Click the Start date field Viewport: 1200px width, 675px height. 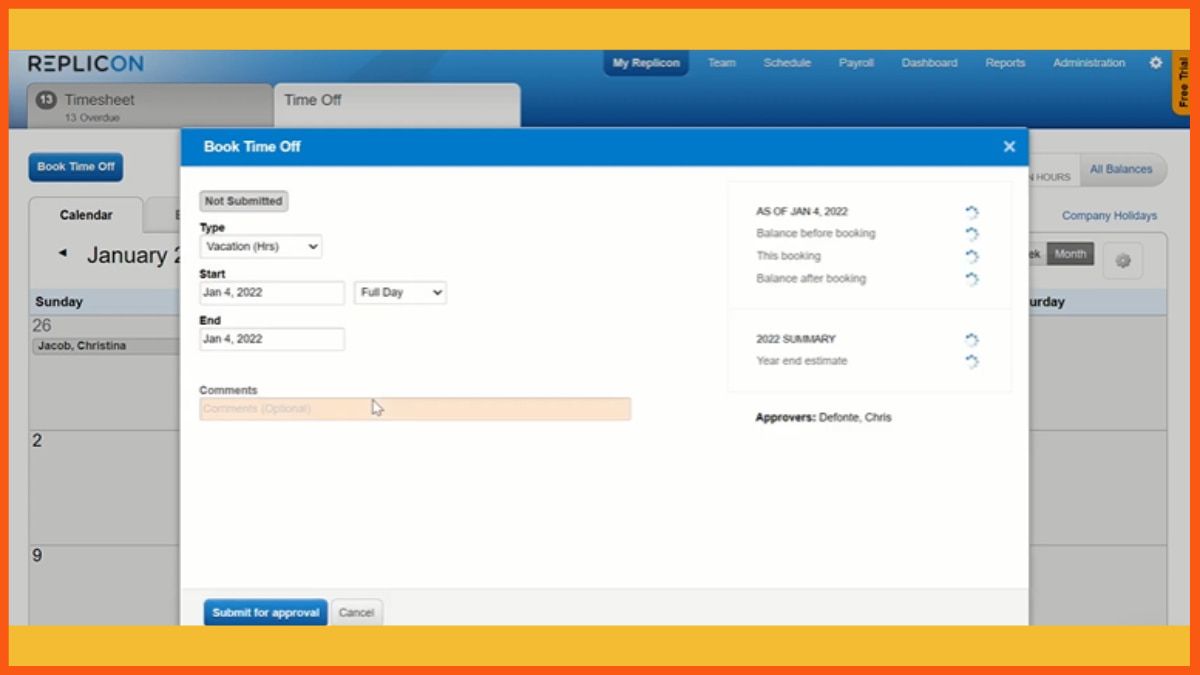click(x=271, y=293)
